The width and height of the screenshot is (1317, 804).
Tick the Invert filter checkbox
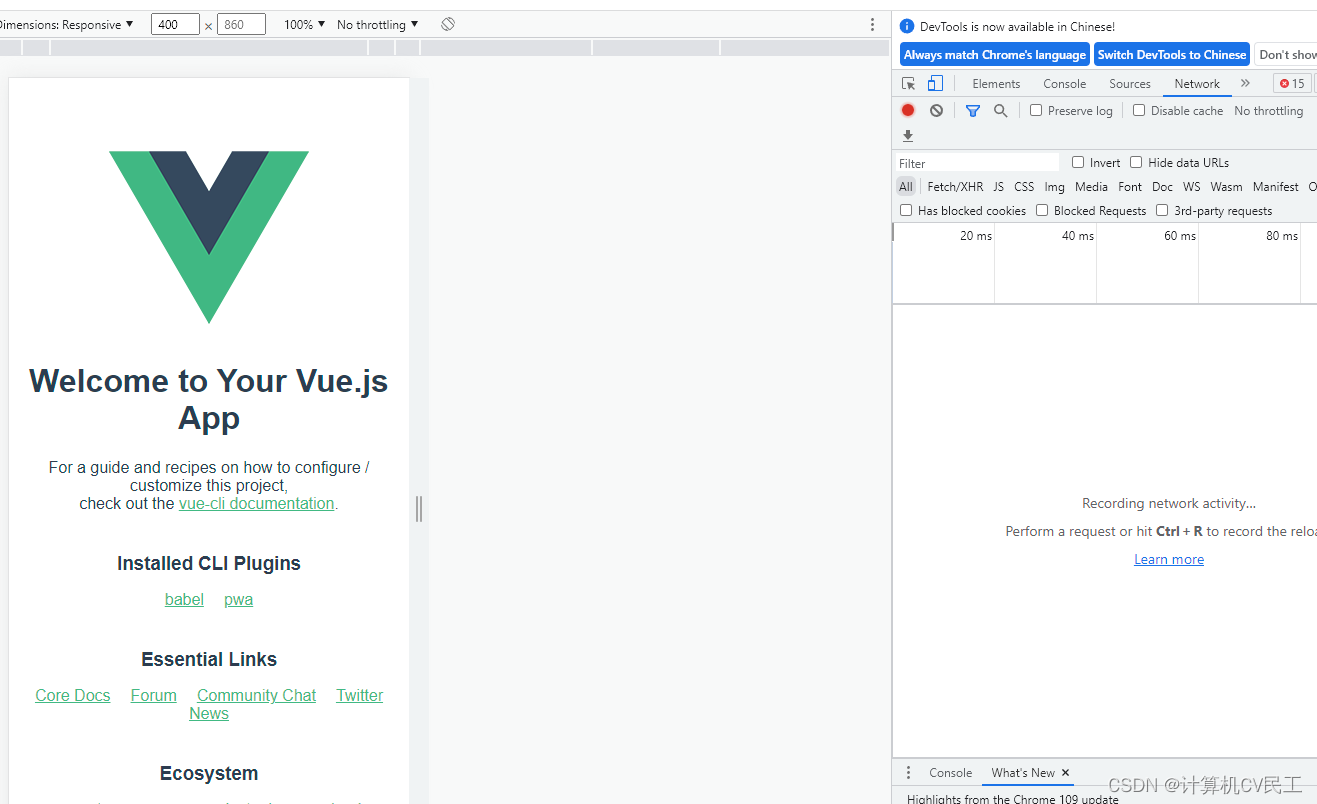(1078, 162)
